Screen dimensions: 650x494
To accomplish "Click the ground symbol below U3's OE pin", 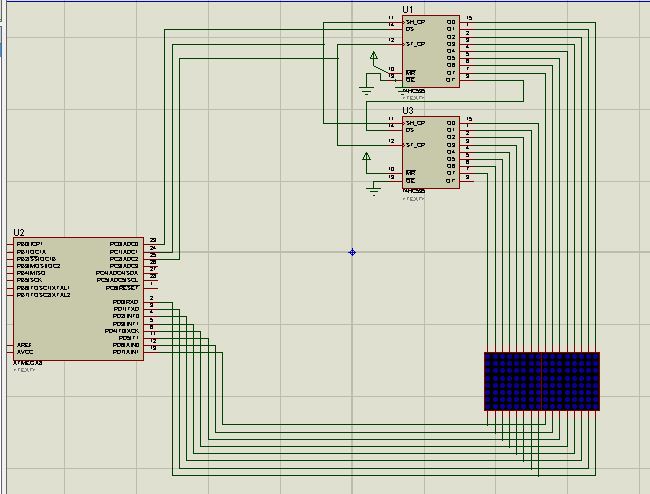I will point(374,191).
